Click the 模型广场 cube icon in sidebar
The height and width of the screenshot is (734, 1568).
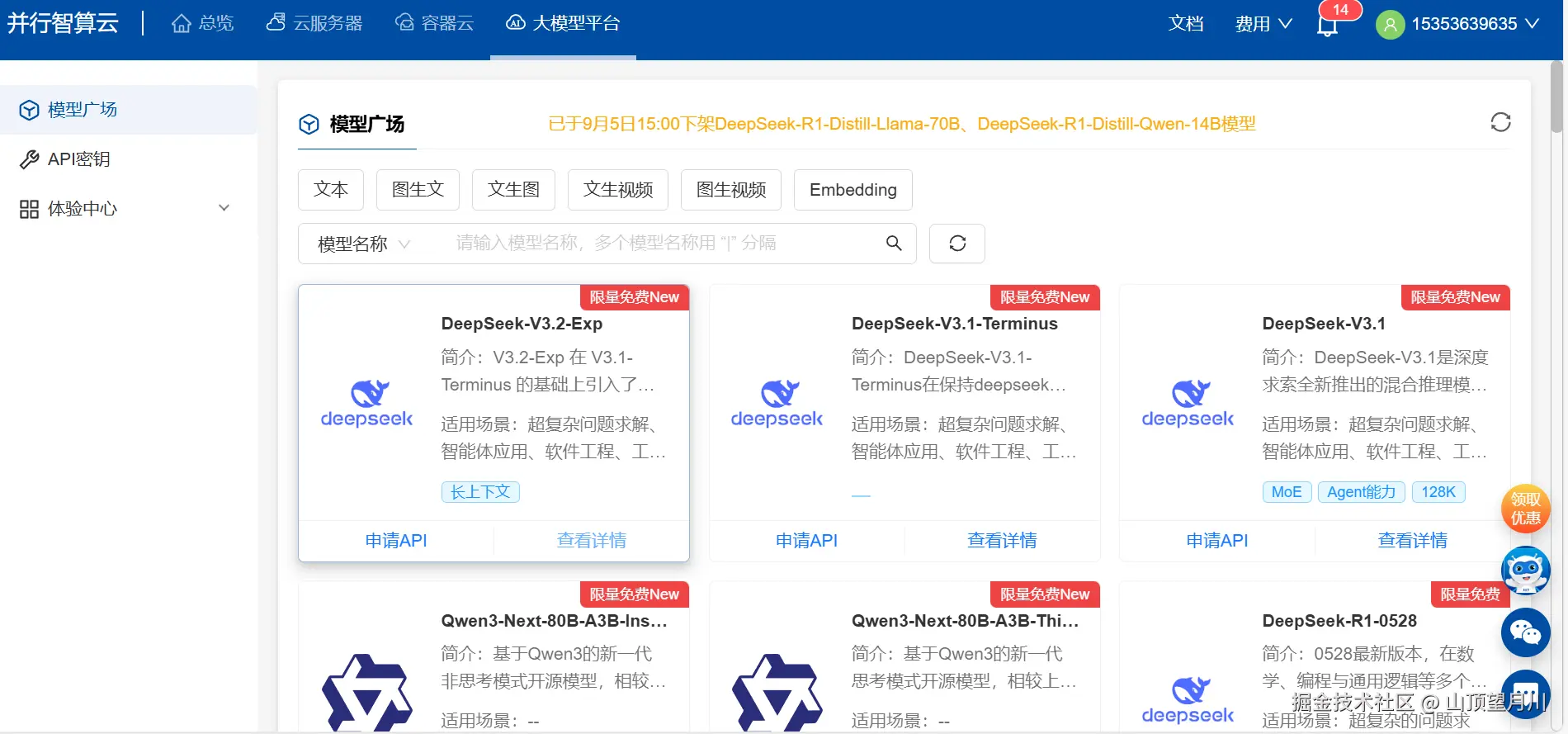pyautogui.click(x=29, y=110)
